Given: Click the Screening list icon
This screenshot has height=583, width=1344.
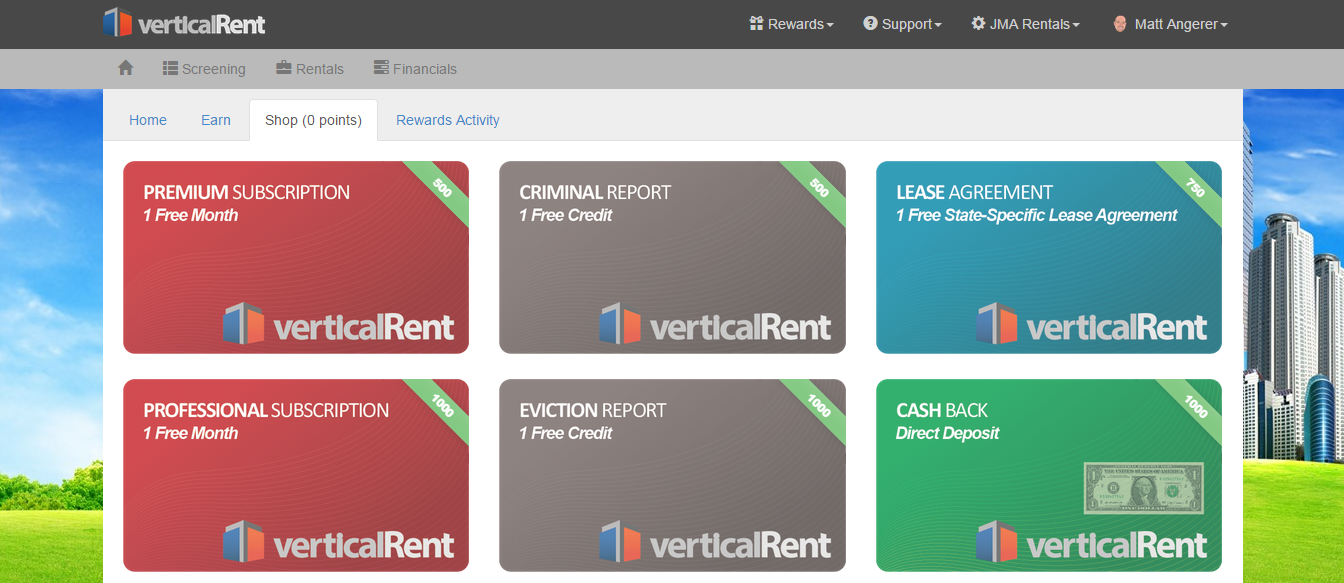Looking at the screenshot, I should 170,68.
